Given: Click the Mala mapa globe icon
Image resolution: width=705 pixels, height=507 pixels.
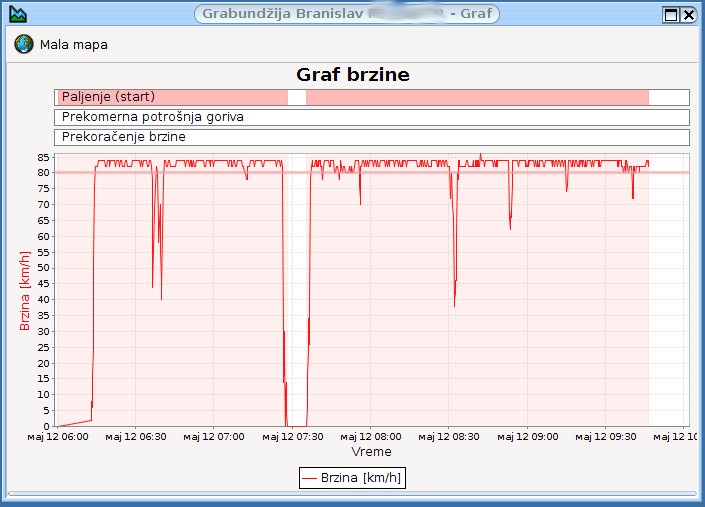Looking at the screenshot, I should coord(23,44).
